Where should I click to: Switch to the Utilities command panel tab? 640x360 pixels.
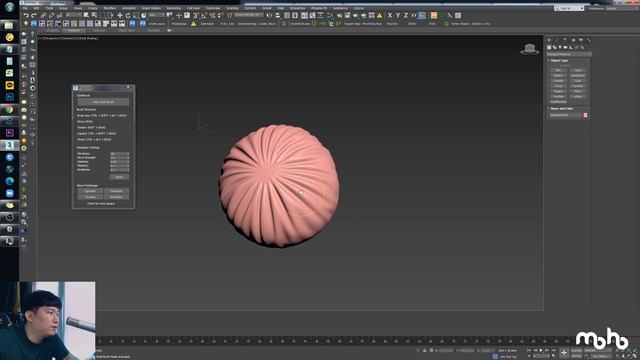(589, 40)
